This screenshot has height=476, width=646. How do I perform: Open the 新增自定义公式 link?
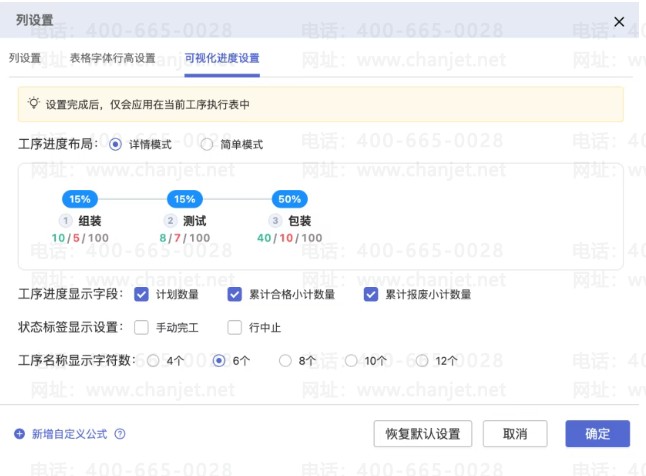69,434
